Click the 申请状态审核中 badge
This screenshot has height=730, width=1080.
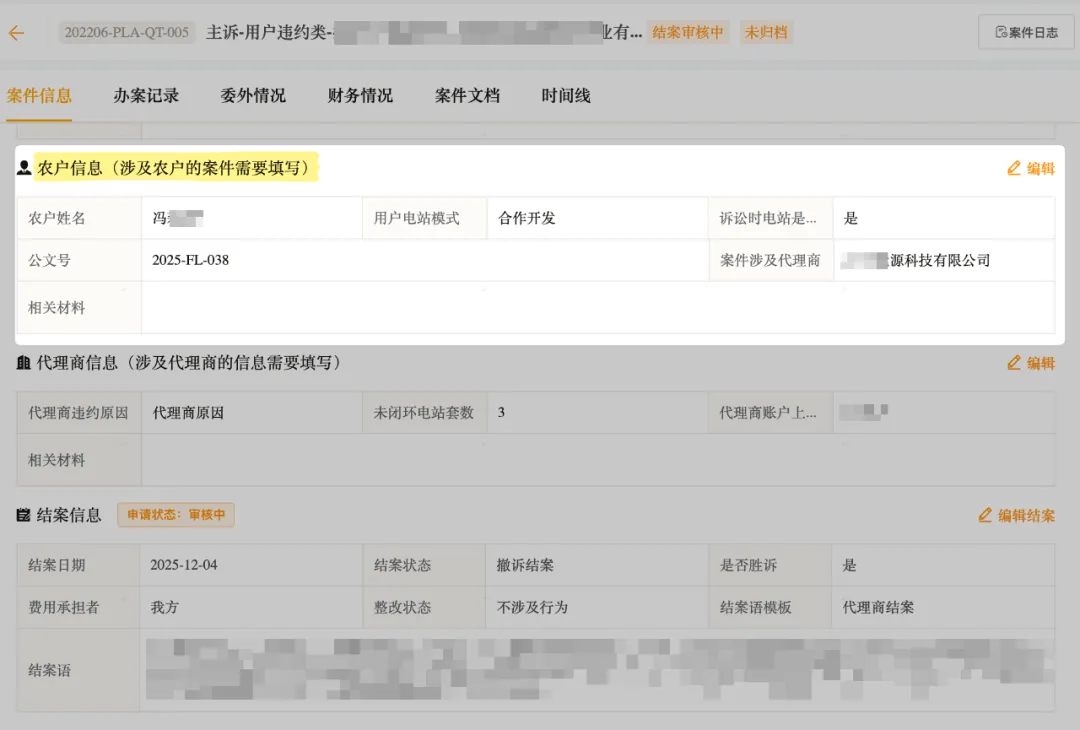click(x=175, y=515)
